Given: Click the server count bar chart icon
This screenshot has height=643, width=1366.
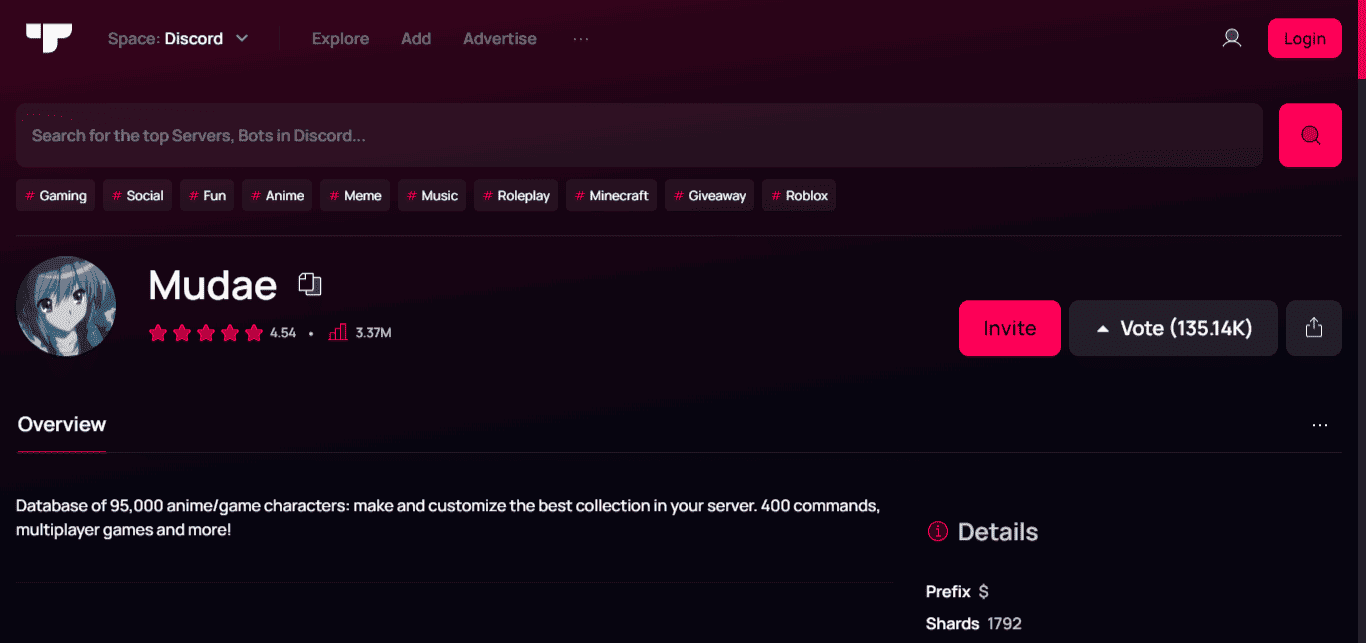Looking at the screenshot, I should point(337,332).
